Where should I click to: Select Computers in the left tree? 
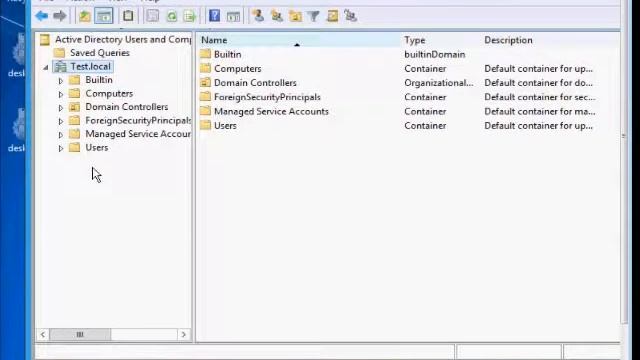[109, 93]
